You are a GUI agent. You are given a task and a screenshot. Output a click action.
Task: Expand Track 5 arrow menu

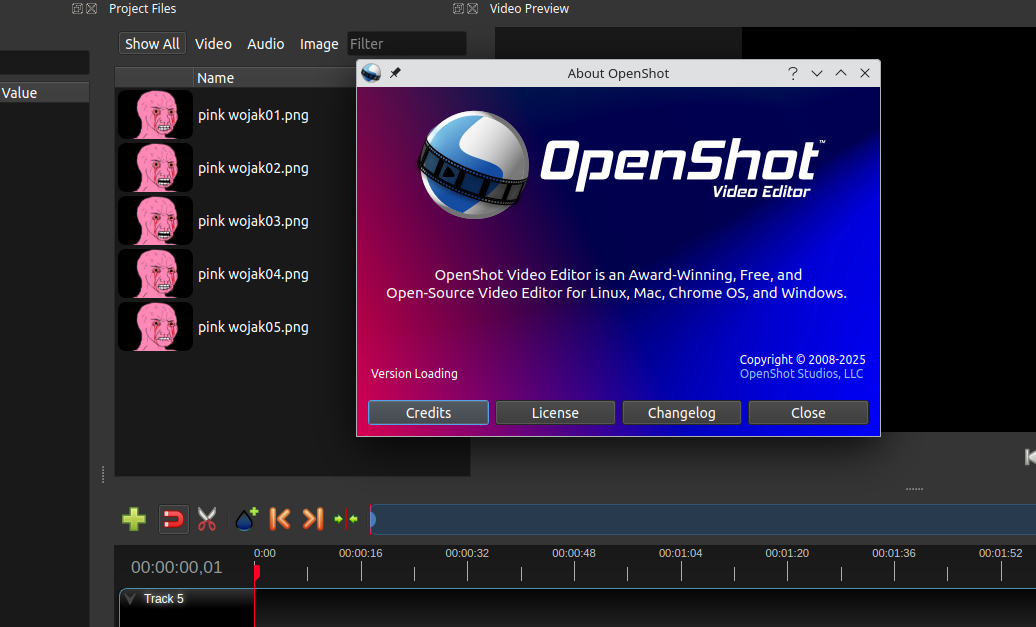coord(130,599)
